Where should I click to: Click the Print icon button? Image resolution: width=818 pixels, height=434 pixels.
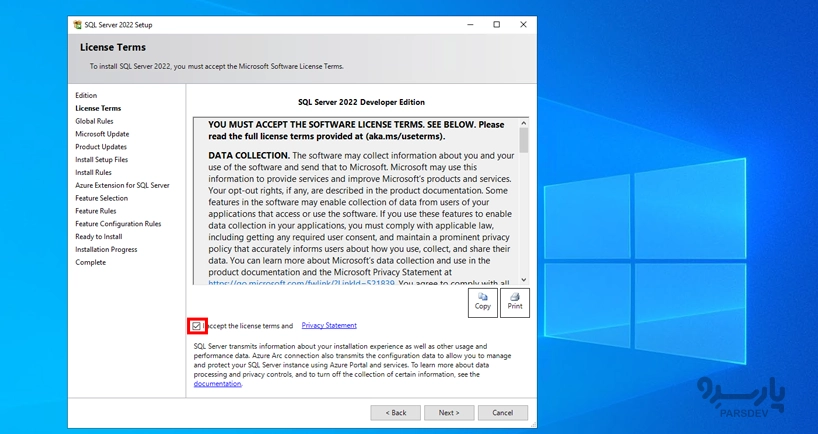(514, 302)
